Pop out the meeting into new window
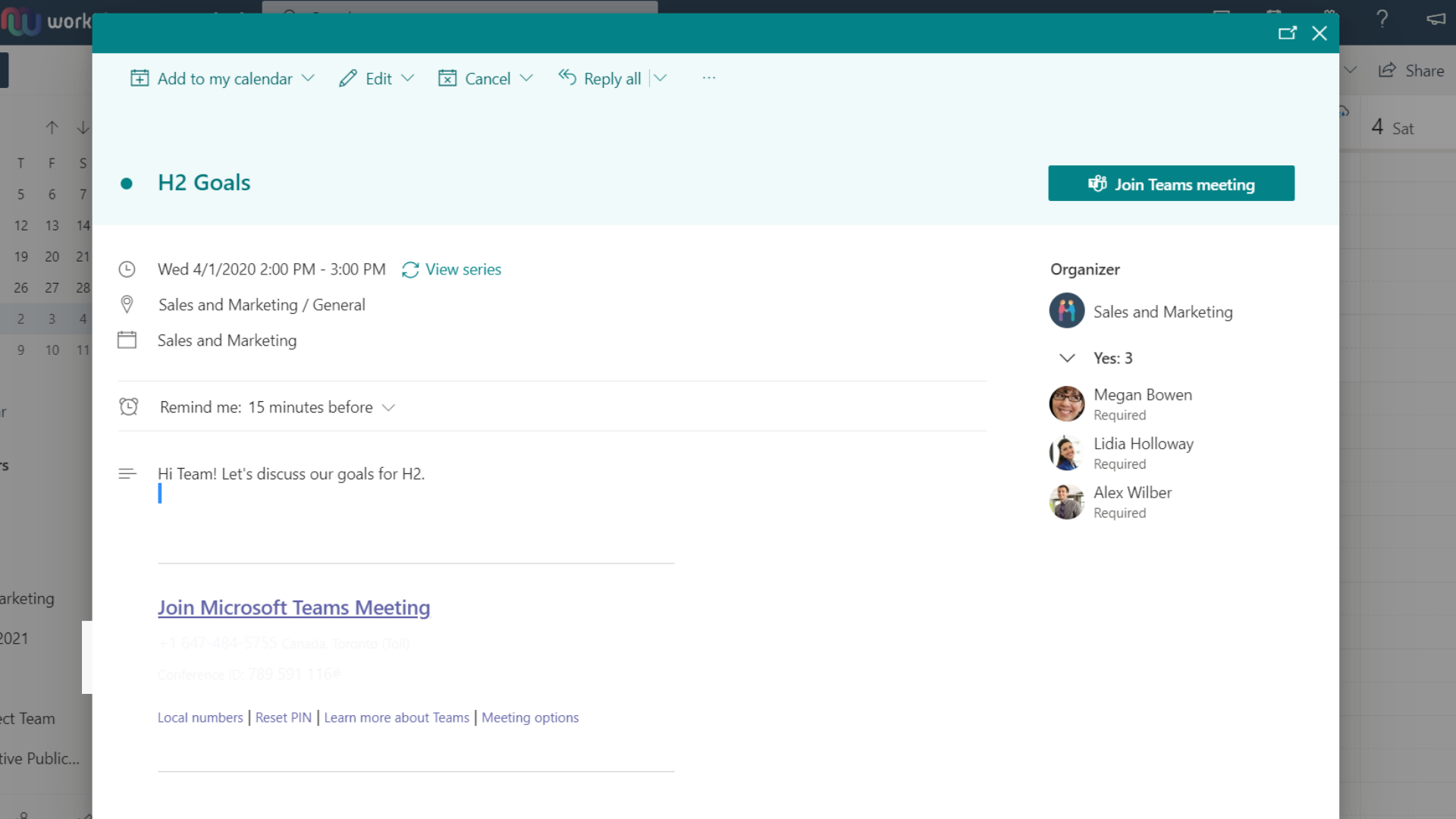 pos(1288,33)
